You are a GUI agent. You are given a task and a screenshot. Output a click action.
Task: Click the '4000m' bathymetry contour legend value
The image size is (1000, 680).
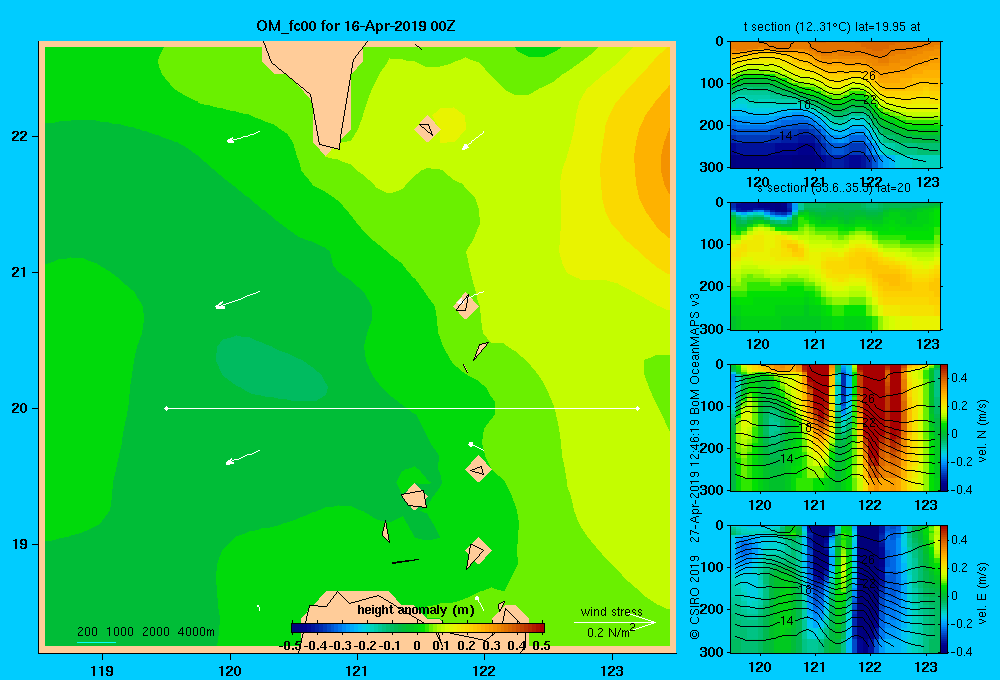(196, 632)
